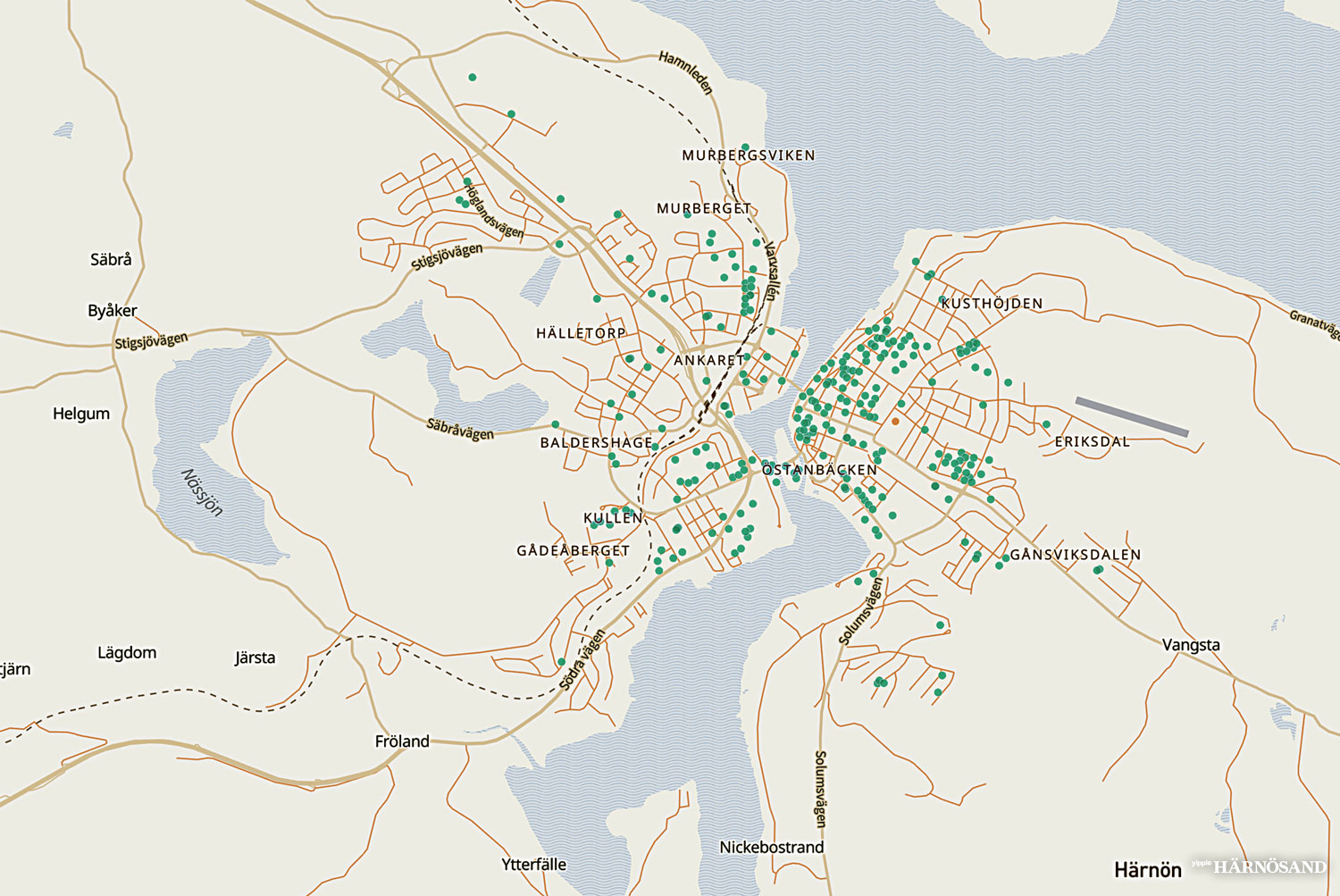Image resolution: width=1340 pixels, height=896 pixels.
Task: Click the Ytterfälle place label
Action: [533, 865]
